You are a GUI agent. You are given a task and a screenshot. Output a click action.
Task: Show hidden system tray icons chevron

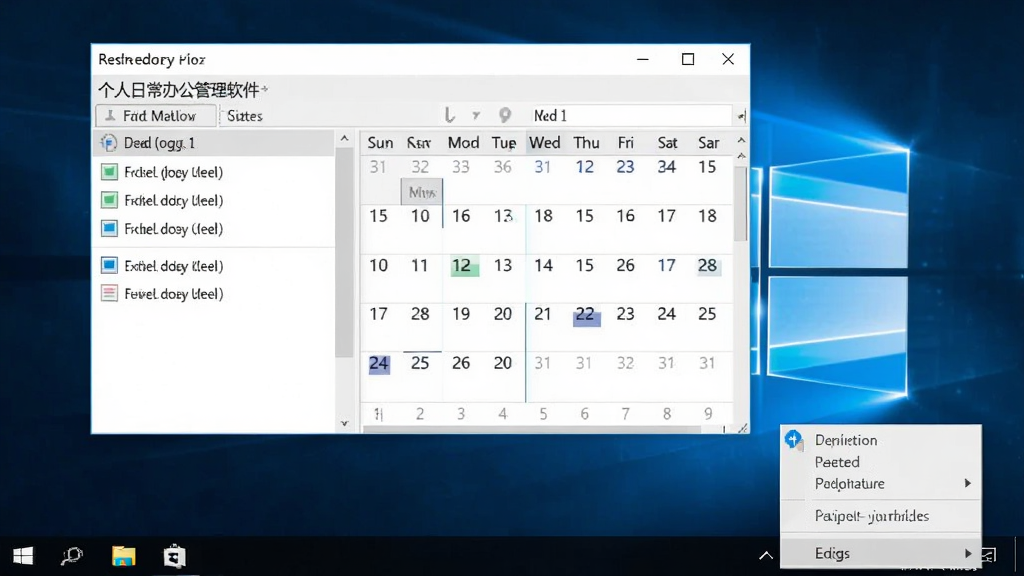click(x=766, y=556)
